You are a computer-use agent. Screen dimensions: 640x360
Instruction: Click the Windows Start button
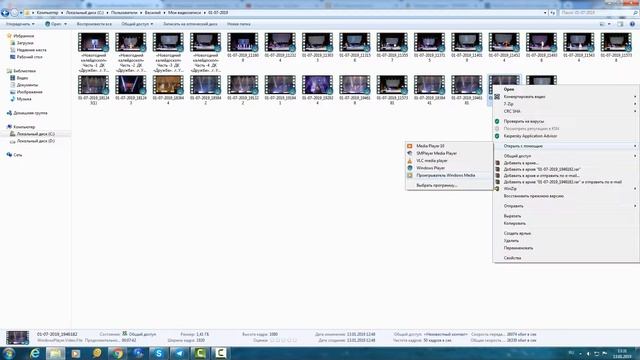9,353
